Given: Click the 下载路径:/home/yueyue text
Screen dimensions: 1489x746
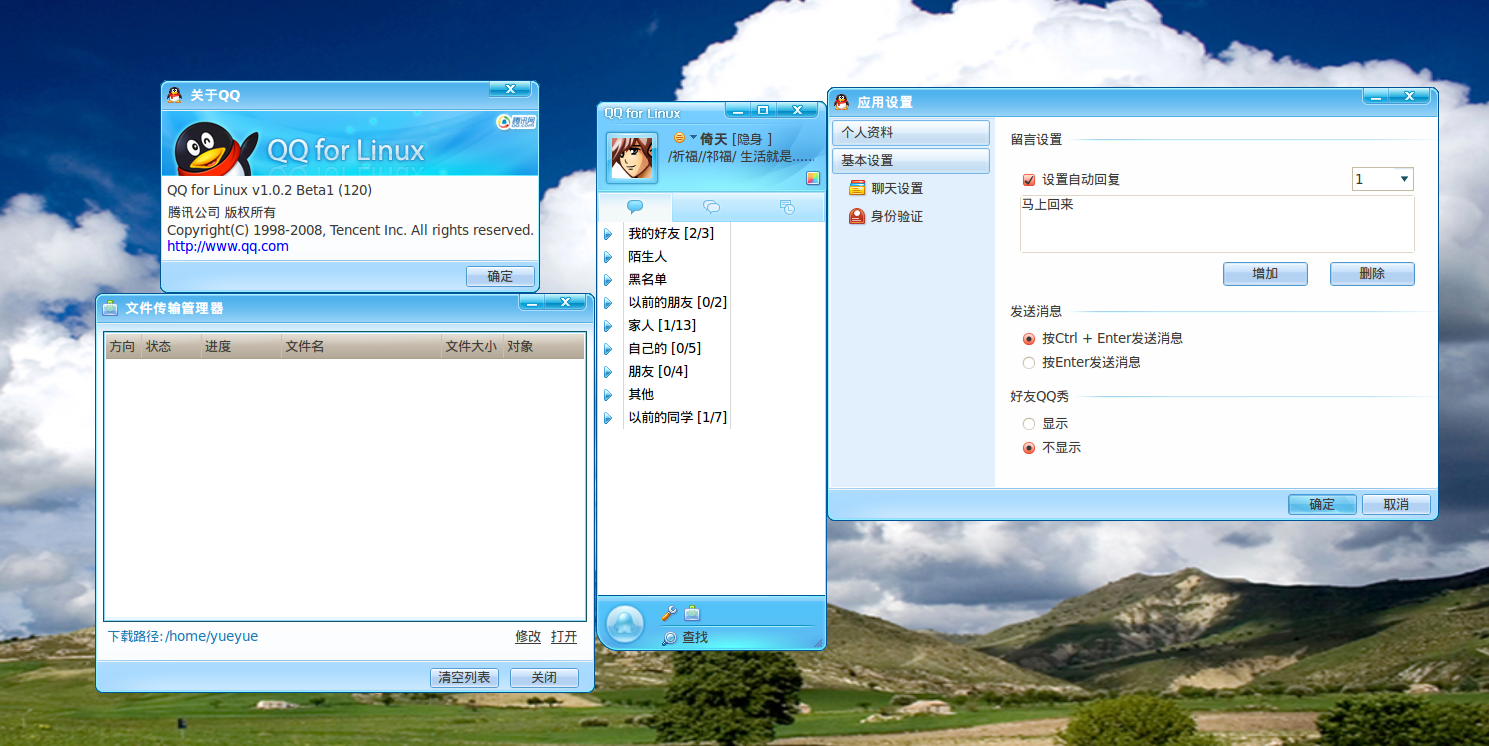Looking at the screenshot, I should 183,636.
